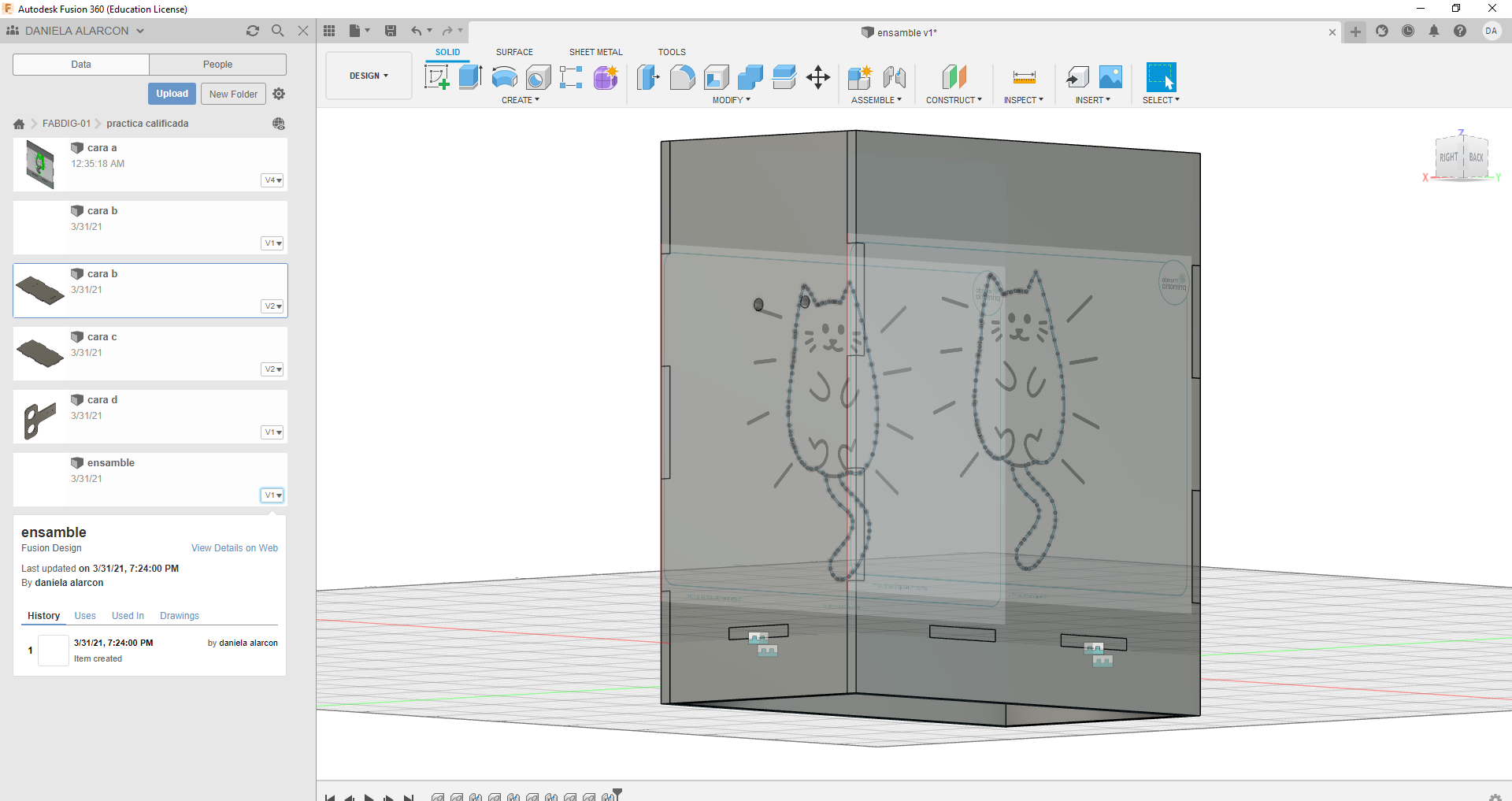Create a New Folder
The width and height of the screenshot is (1512, 801).
coord(233,94)
